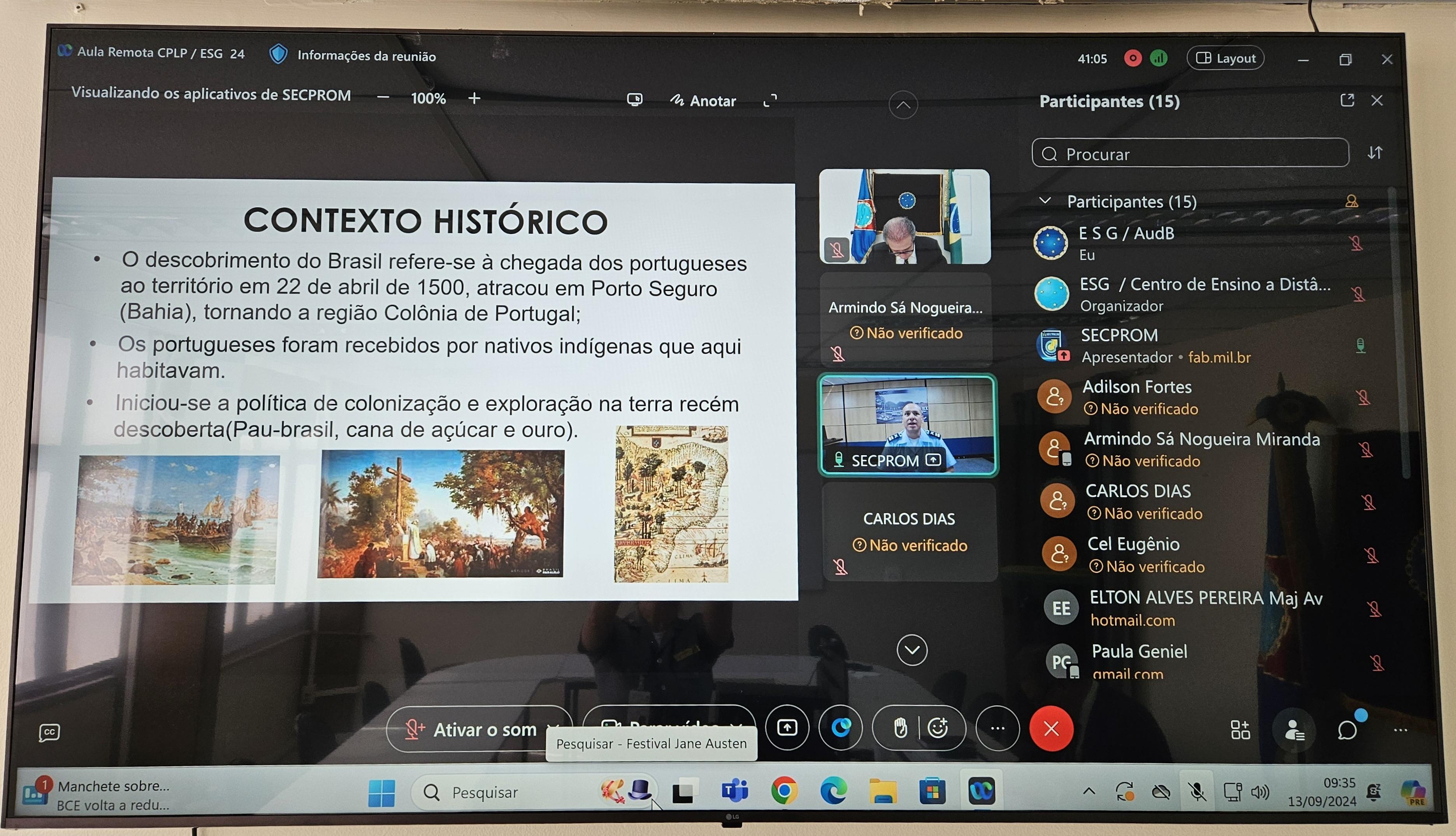Open the chat panel icon
This screenshot has height=836, width=1456.
(1347, 730)
